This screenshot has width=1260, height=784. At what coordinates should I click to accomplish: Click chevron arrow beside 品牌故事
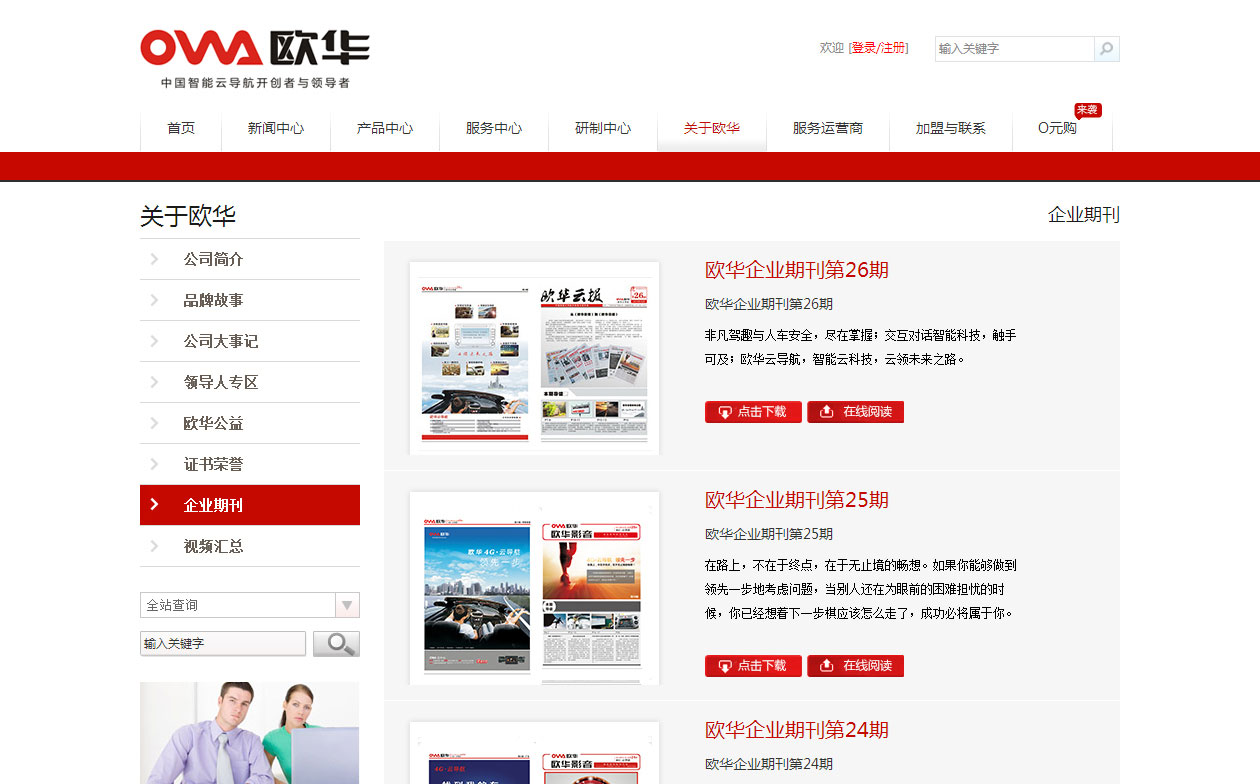(154, 300)
